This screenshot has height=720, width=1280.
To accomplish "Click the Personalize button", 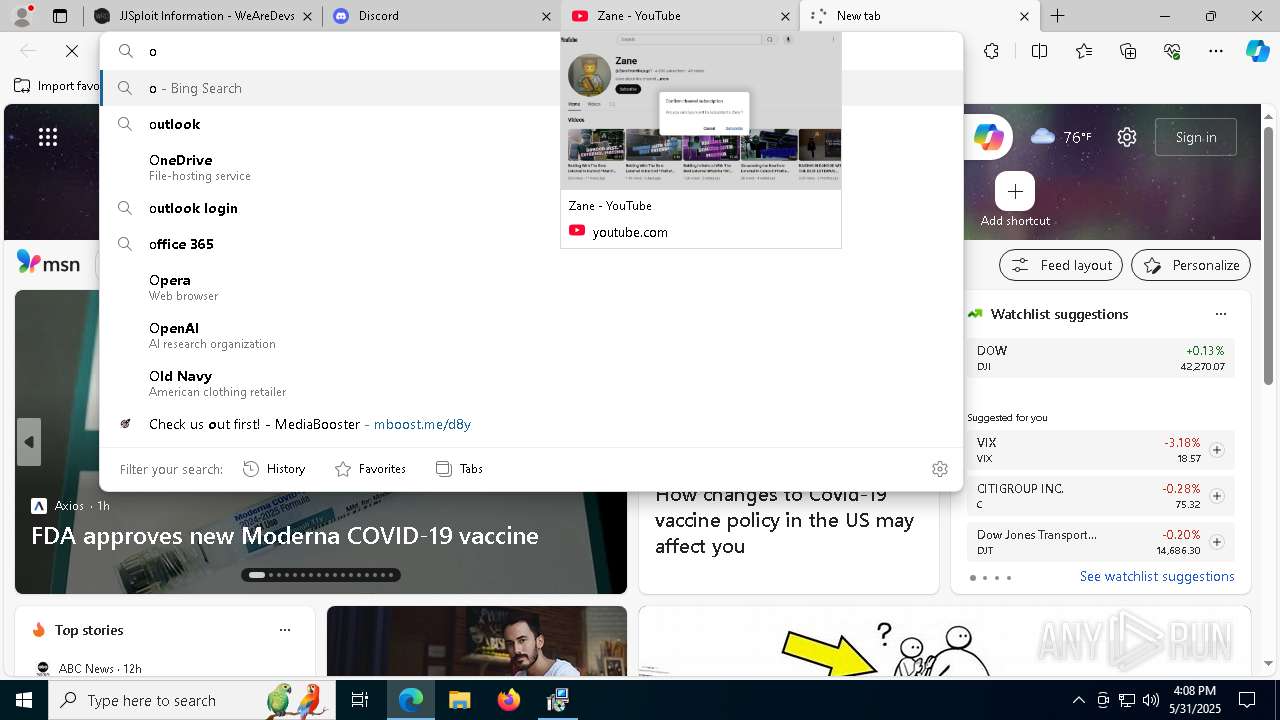I will (x=1191, y=265).
